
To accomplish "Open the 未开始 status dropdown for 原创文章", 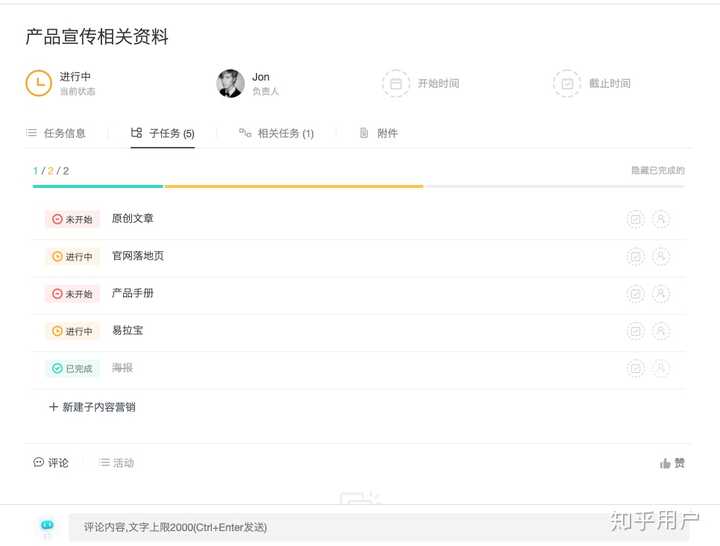I will coord(72,219).
